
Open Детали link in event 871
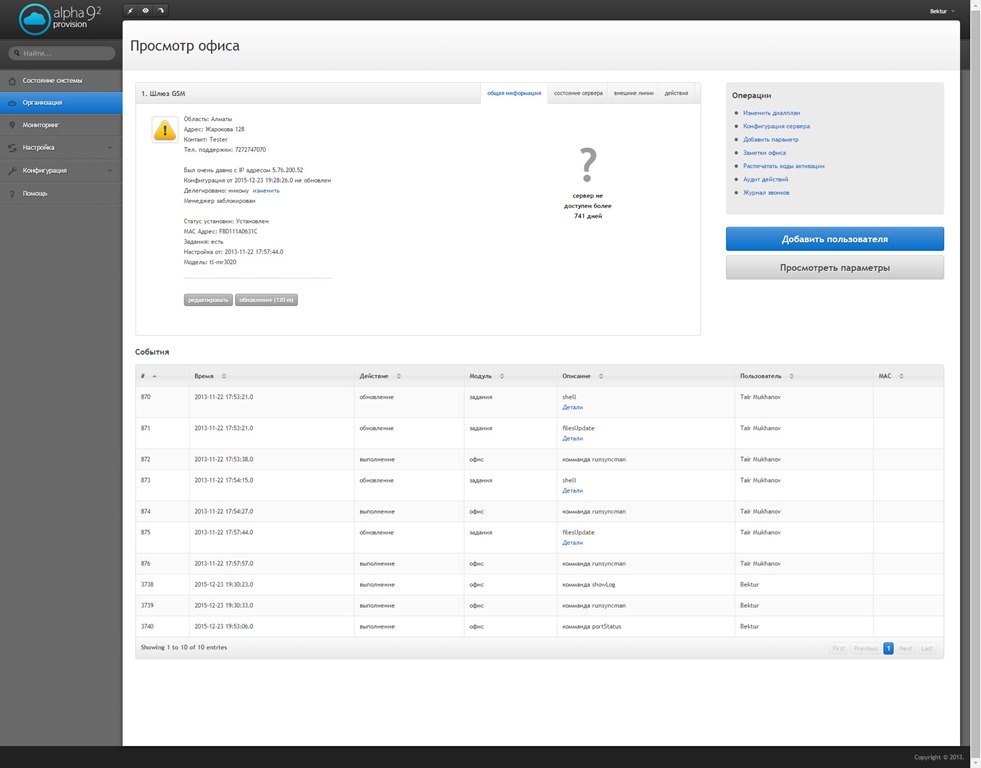tap(572, 438)
